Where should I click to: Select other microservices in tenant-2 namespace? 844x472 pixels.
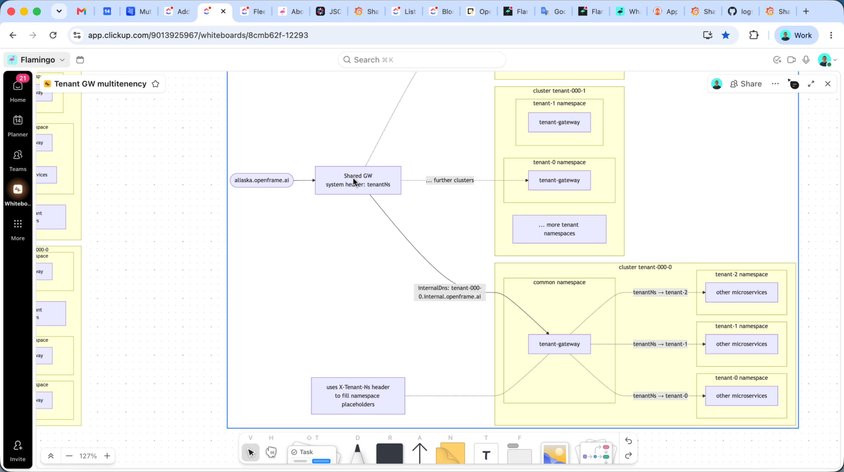coord(741,292)
